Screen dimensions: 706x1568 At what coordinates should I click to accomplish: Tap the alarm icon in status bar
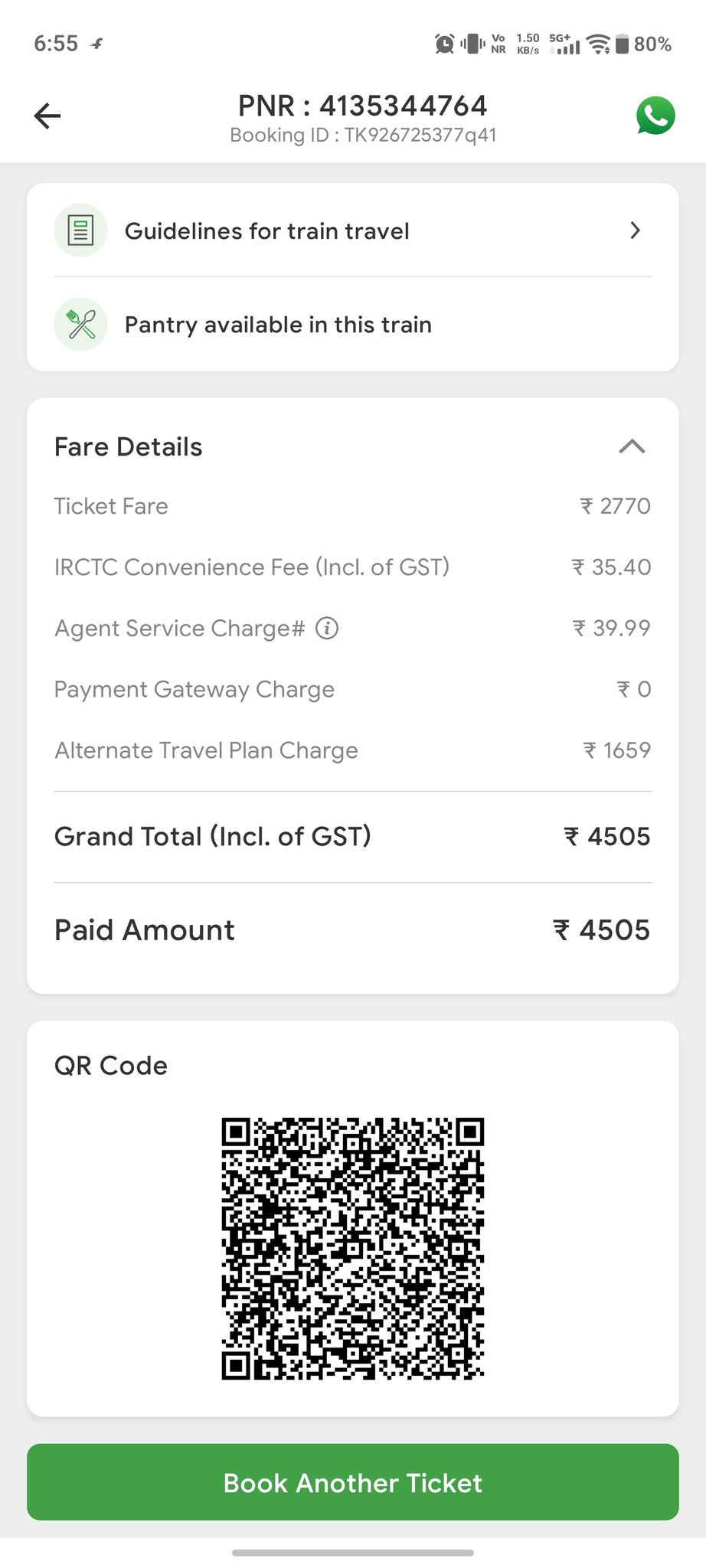click(444, 44)
